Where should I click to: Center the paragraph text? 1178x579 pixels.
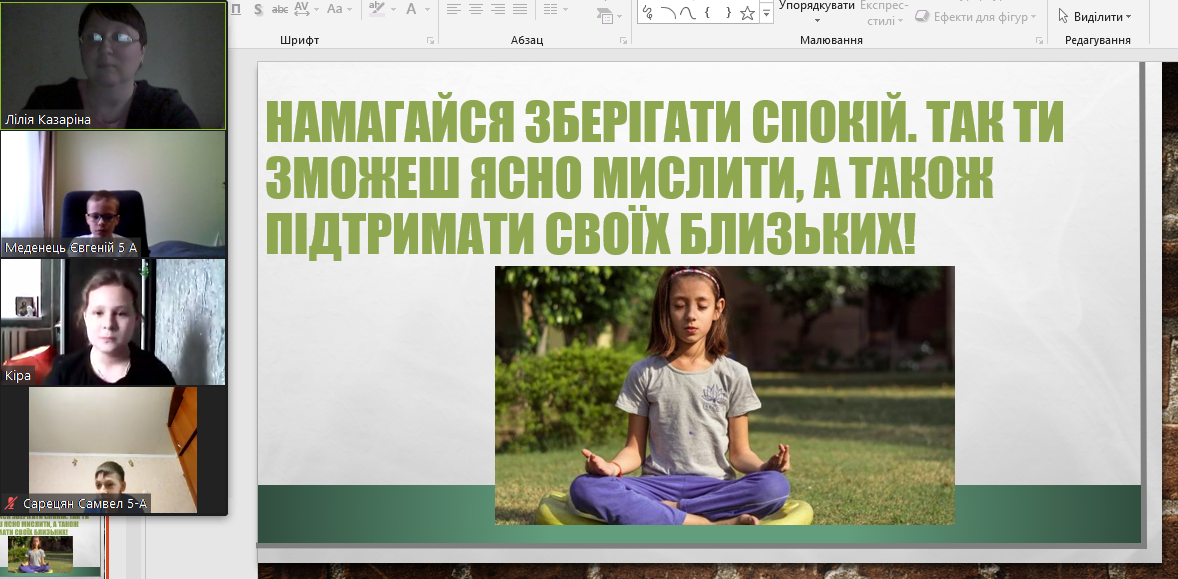pyautogui.click(x=476, y=9)
